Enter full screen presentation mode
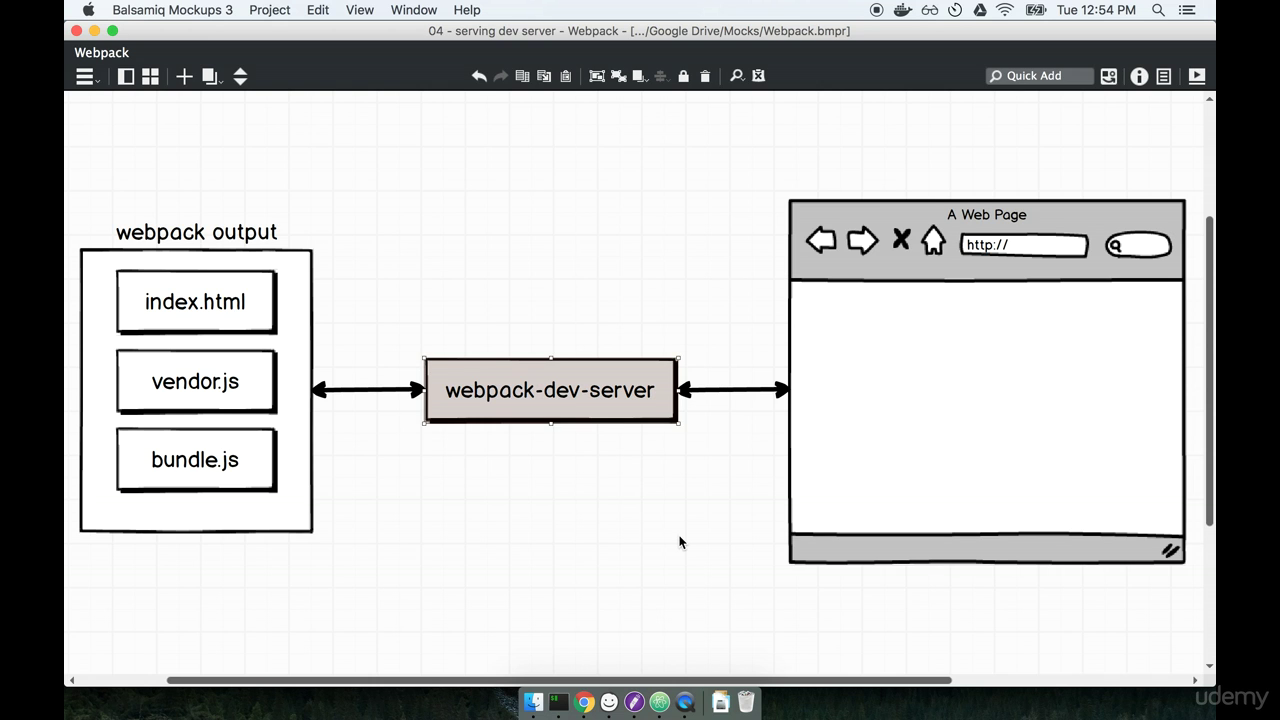This screenshot has width=1280, height=720. coord(1197,76)
